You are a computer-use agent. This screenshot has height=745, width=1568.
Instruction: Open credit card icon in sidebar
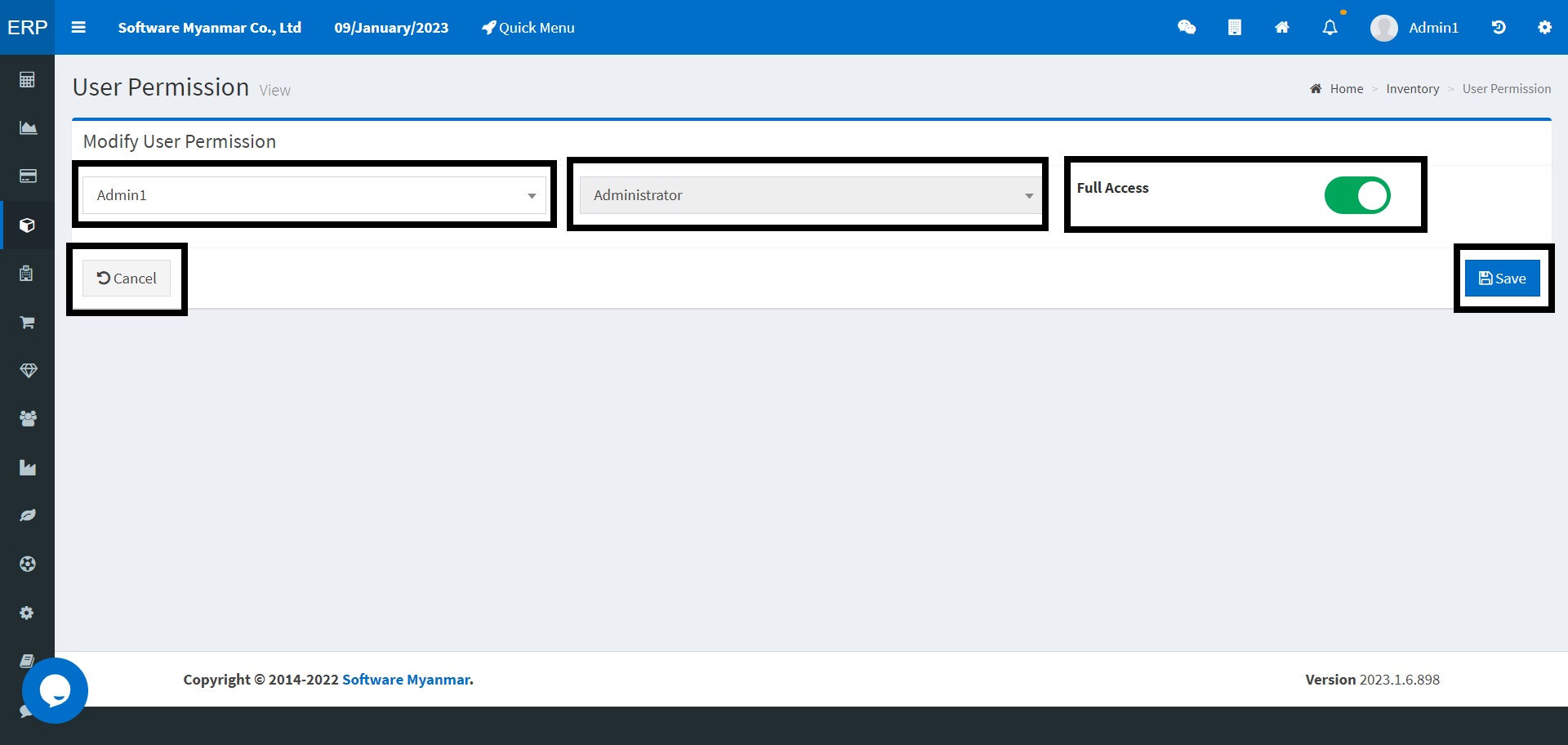tap(28, 176)
